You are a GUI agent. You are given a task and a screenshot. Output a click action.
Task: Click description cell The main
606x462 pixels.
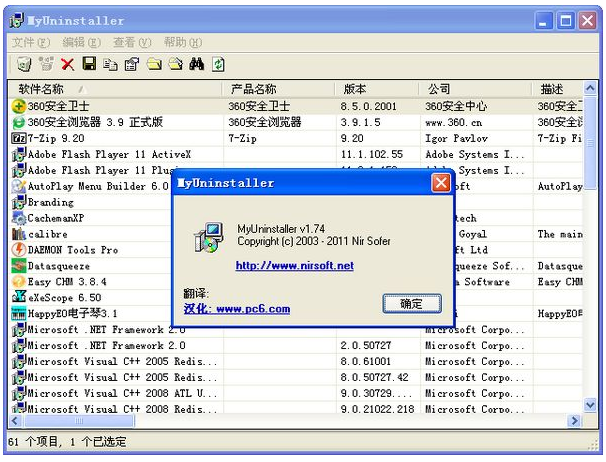(x=560, y=234)
